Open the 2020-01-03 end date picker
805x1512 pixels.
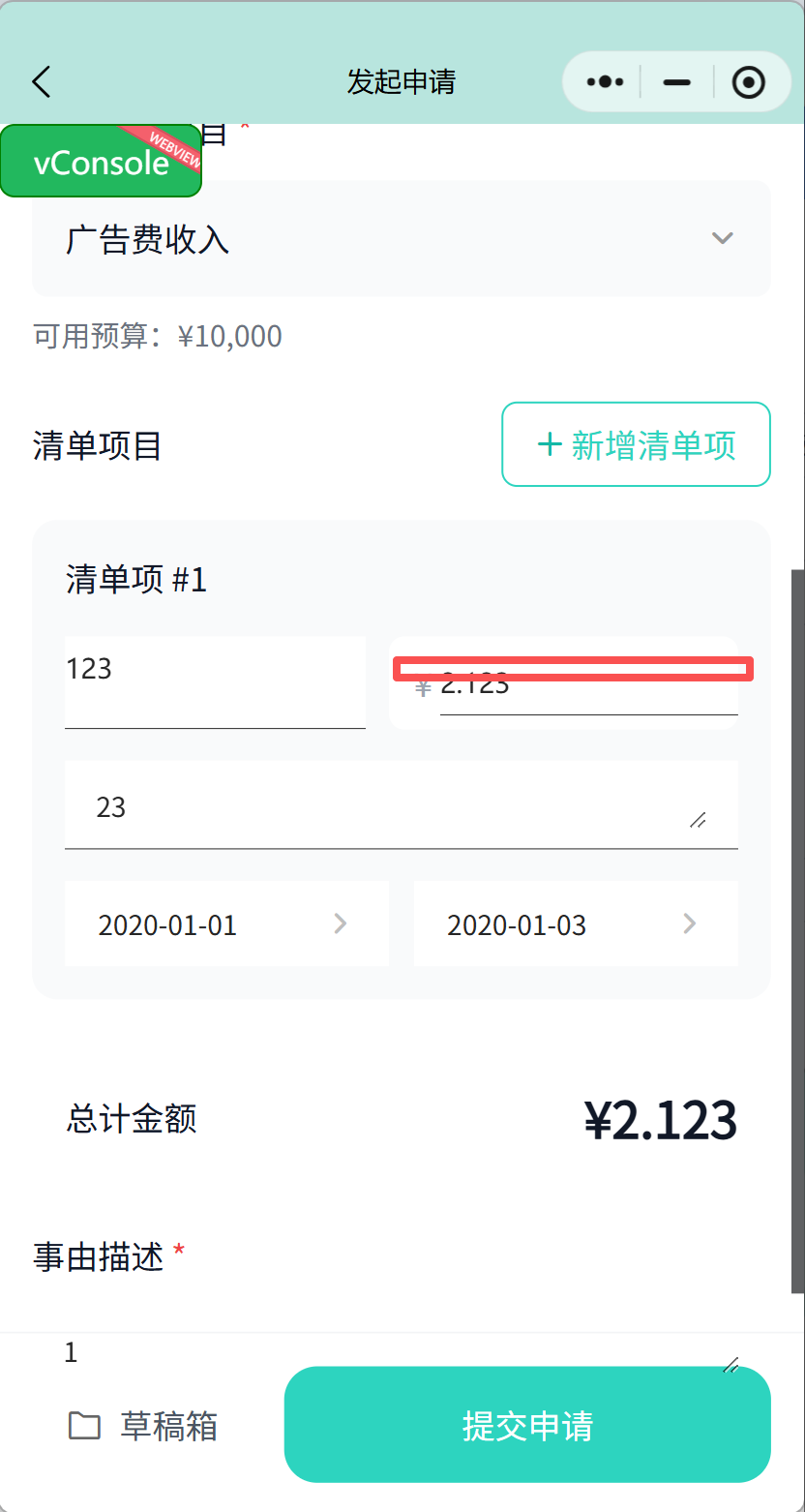pos(576,923)
